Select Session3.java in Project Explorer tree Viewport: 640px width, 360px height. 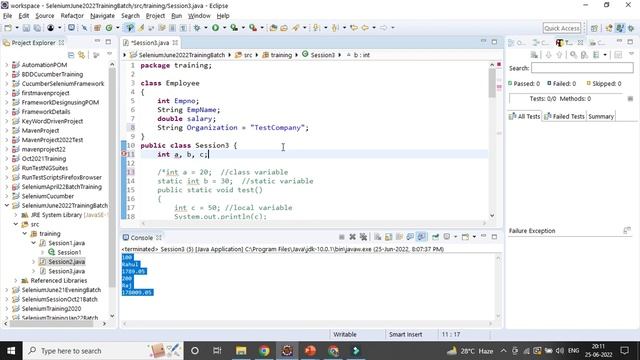tap(67, 271)
